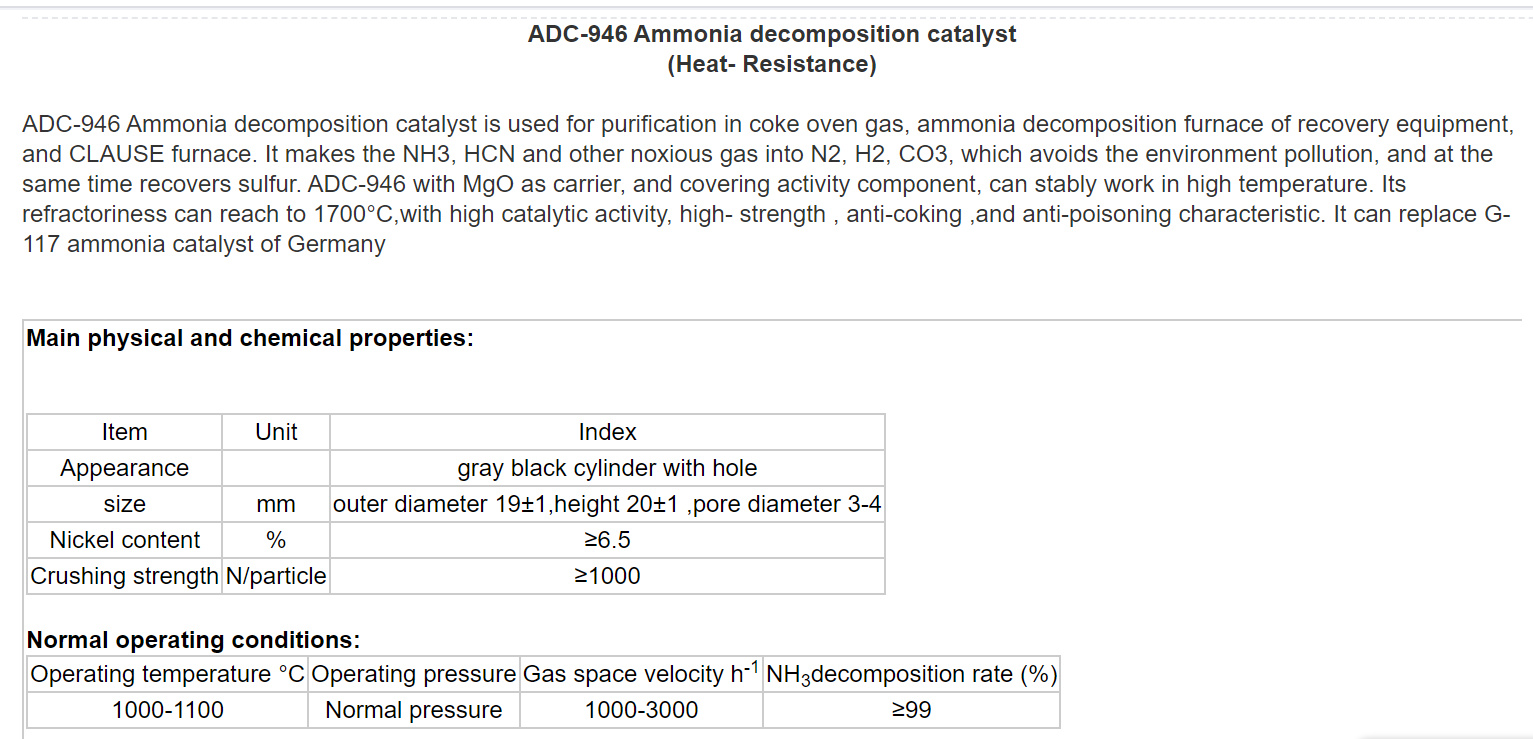This screenshot has width=1533, height=739.
Task: Click the Crushing strength row label
Action: pyautogui.click(x=124, y=576)
